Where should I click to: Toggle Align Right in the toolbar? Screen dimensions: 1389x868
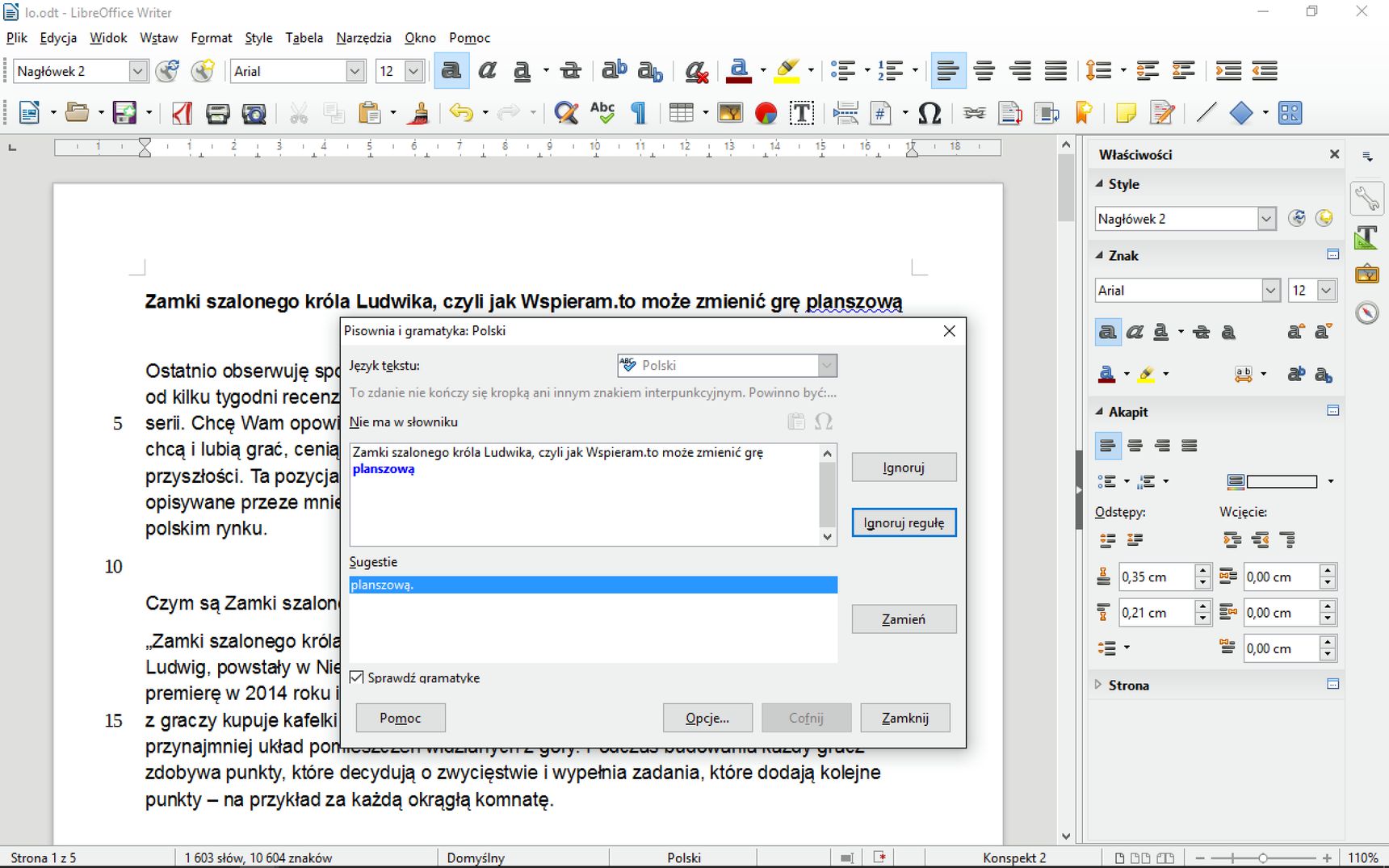[x=1020, y=71]
